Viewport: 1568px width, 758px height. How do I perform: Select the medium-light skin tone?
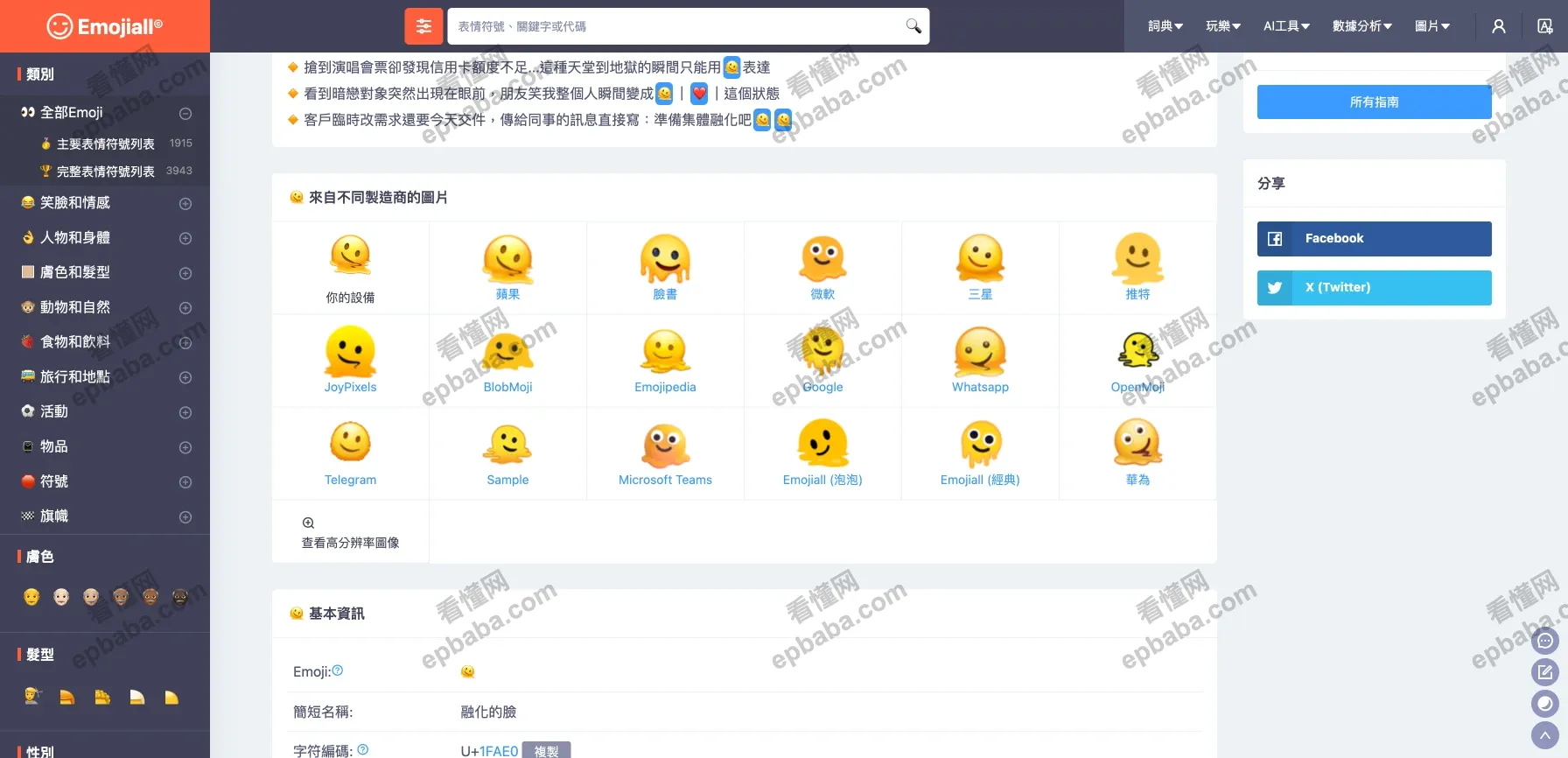click(91, 597)
